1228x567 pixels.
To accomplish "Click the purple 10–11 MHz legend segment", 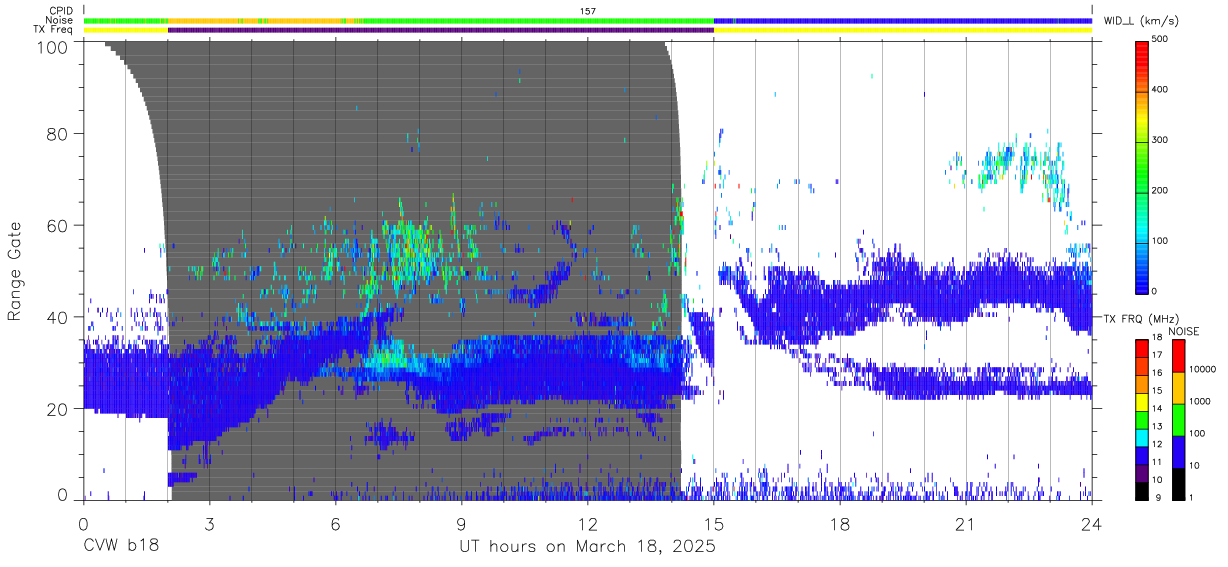I will [x=1142, y=471].
